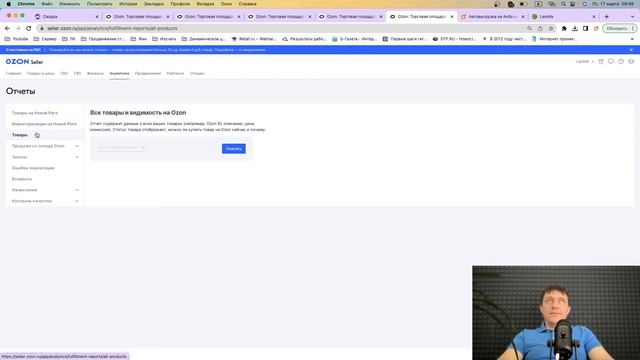Open the Apple menu
Screen dimensions: 640x360
(x=9, y=4)
